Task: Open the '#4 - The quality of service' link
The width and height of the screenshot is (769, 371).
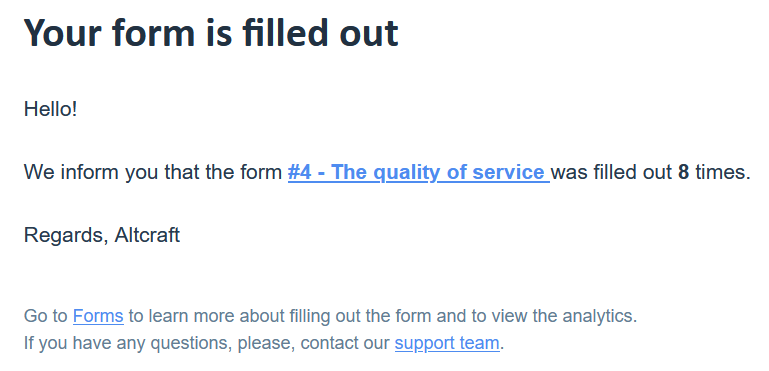Action: point(418,172)
